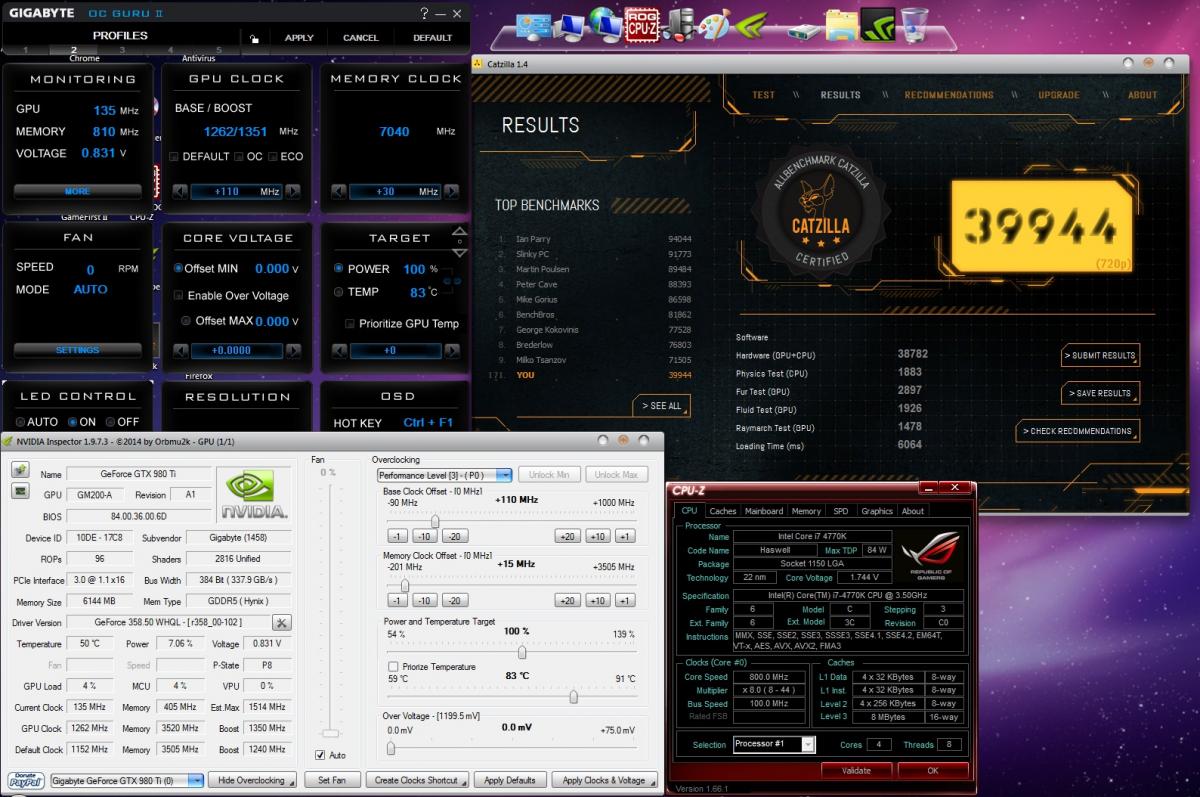Click Apply Clocks & Voltage in Inspector
Viewport: 1200px width, 797px height.
pos(603,780)
